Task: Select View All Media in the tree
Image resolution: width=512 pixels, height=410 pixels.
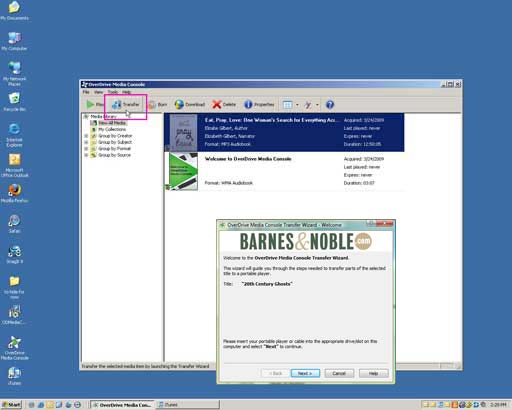Action: [112, 123]
